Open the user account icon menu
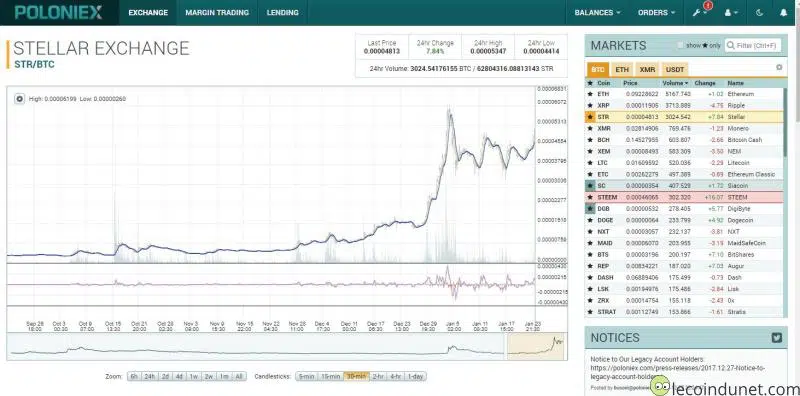Screen dimensions: 800x396 pyautogui.click(x=731, y=13)
